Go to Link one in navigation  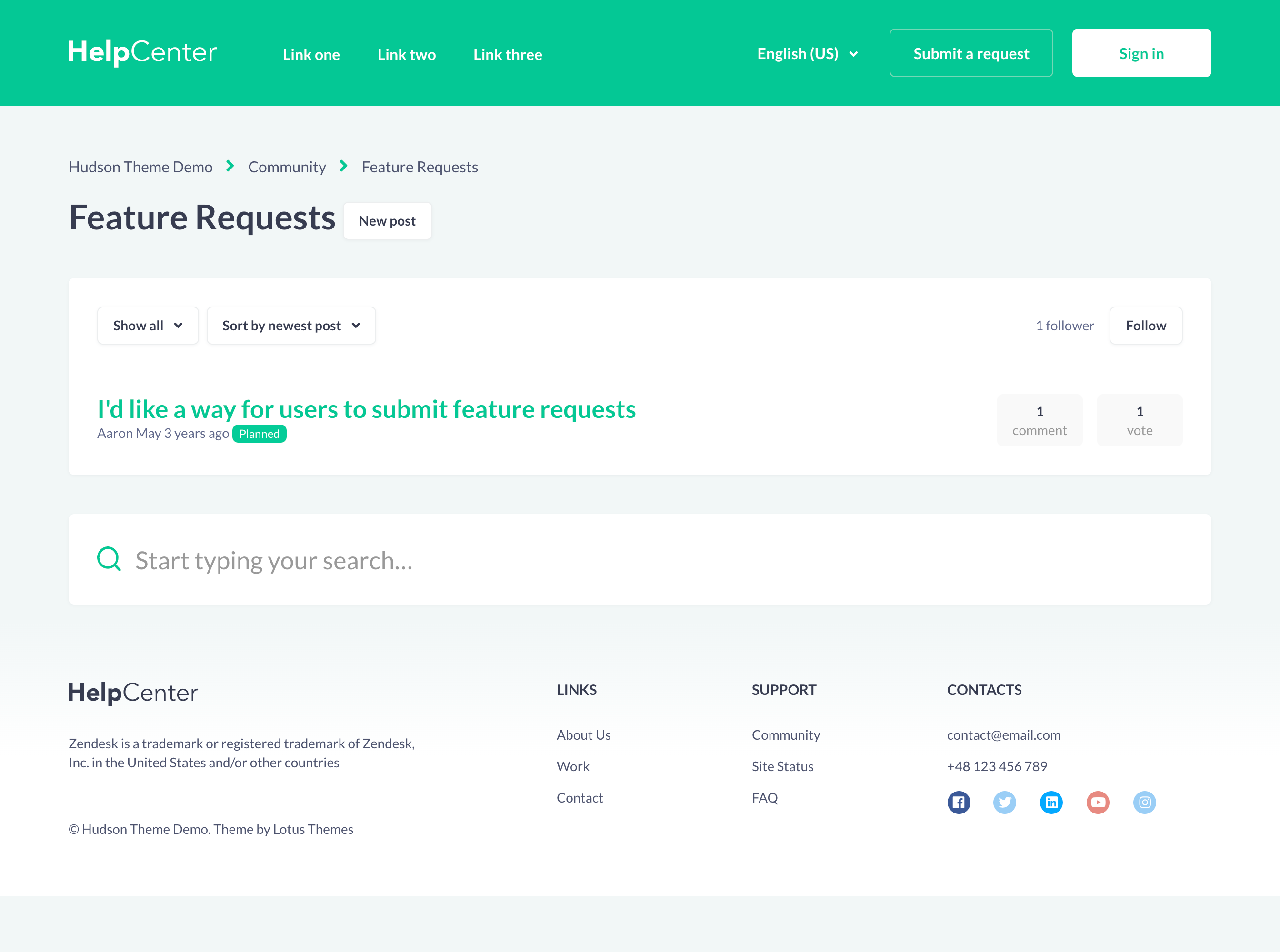tap(311, 55)
